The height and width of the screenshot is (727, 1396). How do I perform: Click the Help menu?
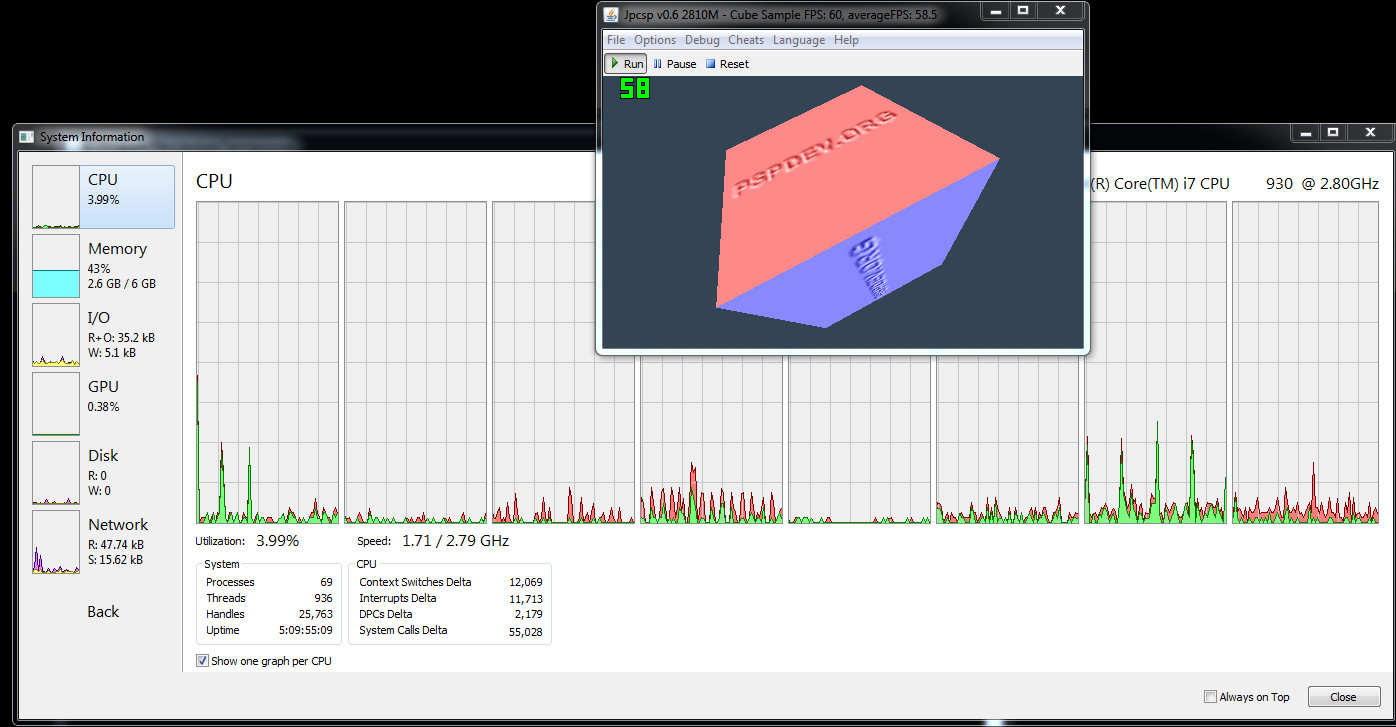[x=846, y=40]
